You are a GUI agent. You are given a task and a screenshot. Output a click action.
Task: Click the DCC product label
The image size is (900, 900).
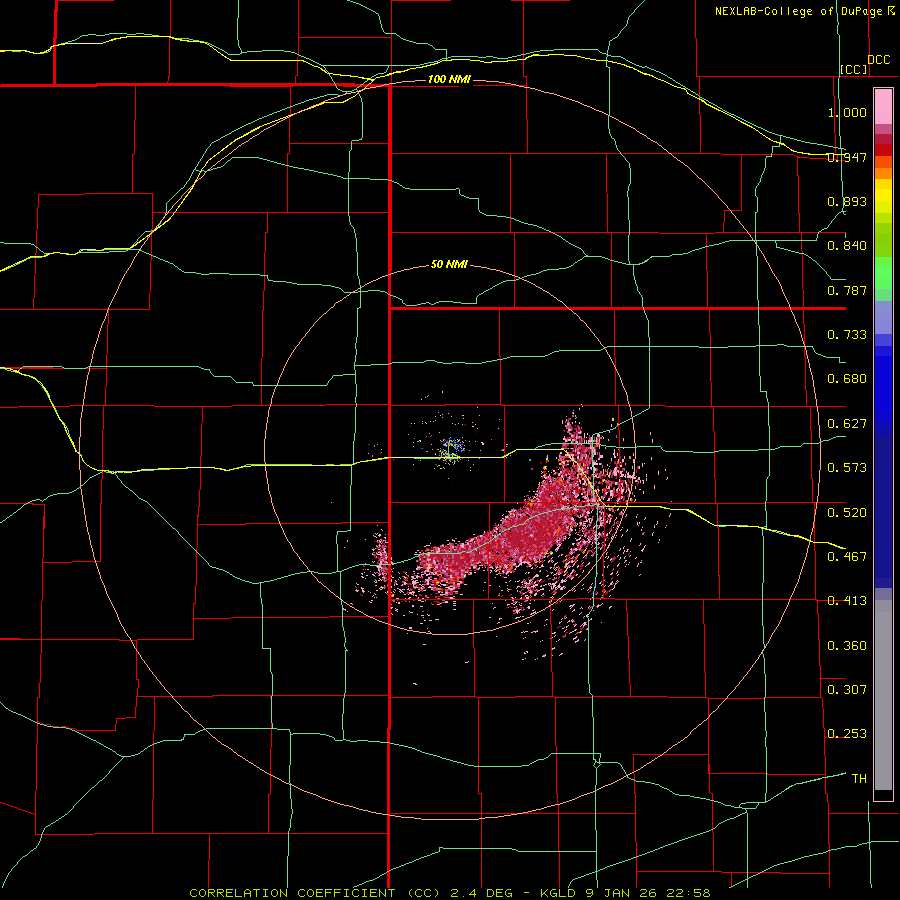point(879,60)
